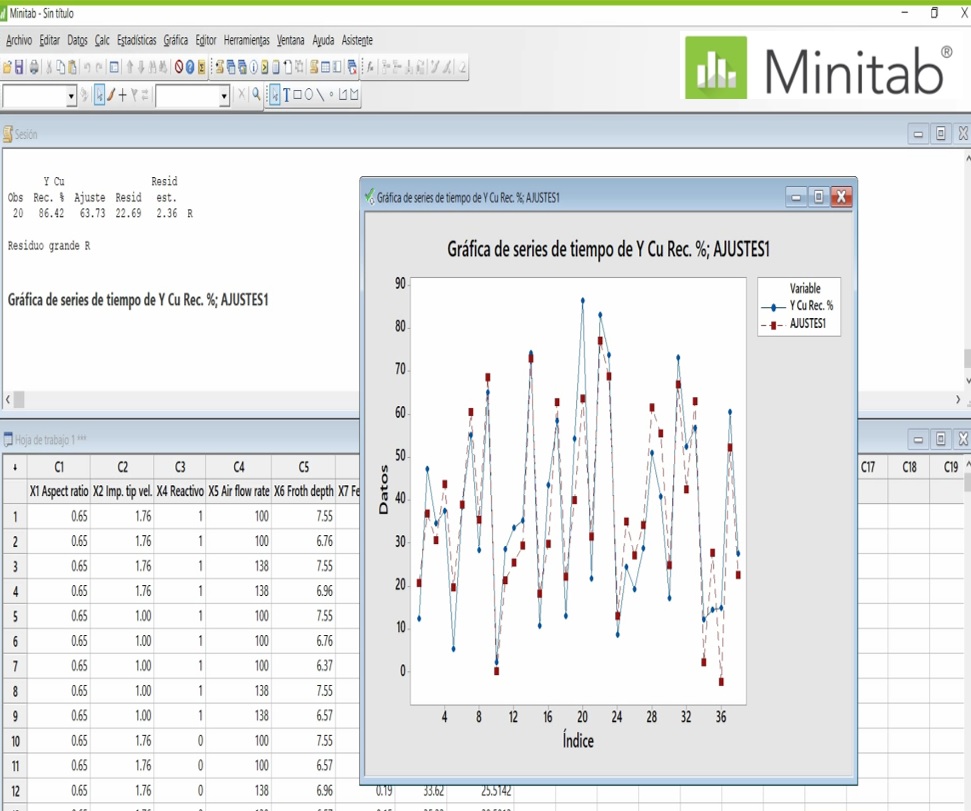Select the Text T annotation tool
Image resolution: width=971 pixels, height=811 pixels.
click(x=286, y=95)
